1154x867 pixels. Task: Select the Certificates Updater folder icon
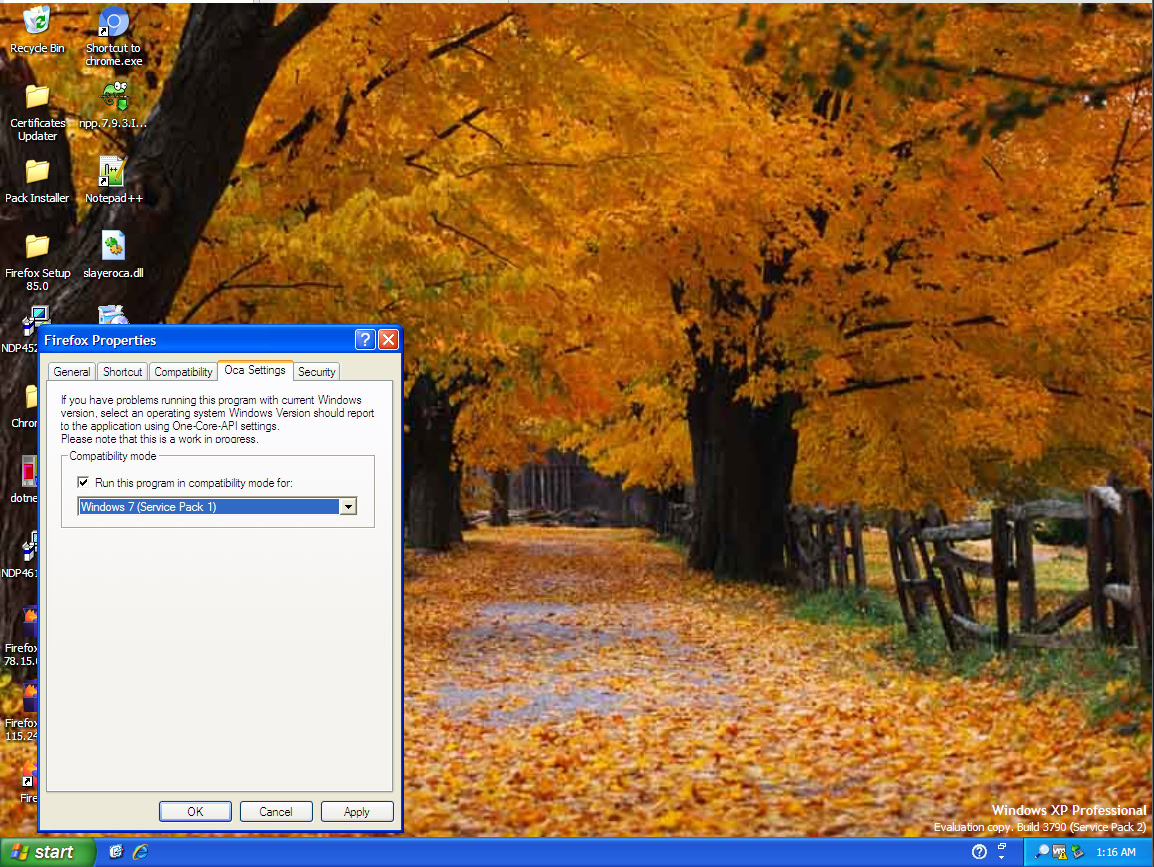(38, 112)
